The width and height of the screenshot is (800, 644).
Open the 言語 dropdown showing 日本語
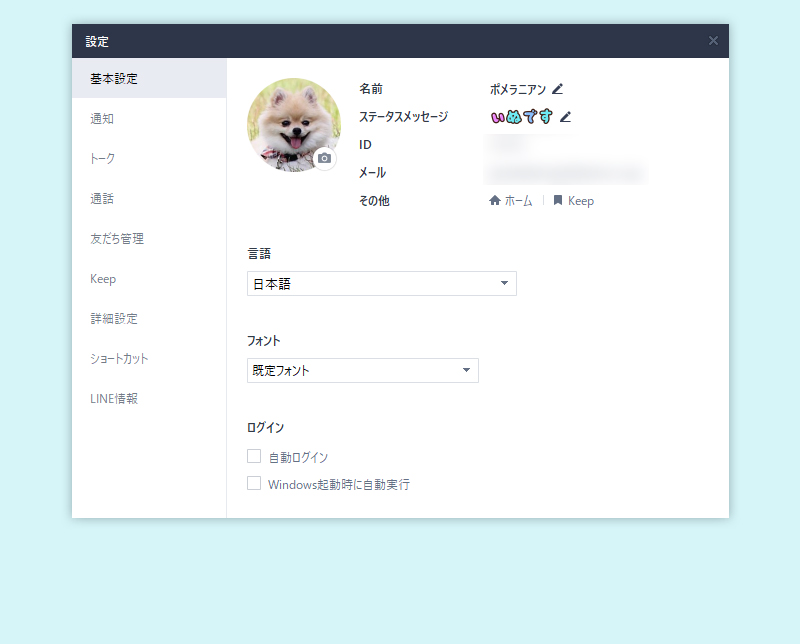click(x=382, y=283)
